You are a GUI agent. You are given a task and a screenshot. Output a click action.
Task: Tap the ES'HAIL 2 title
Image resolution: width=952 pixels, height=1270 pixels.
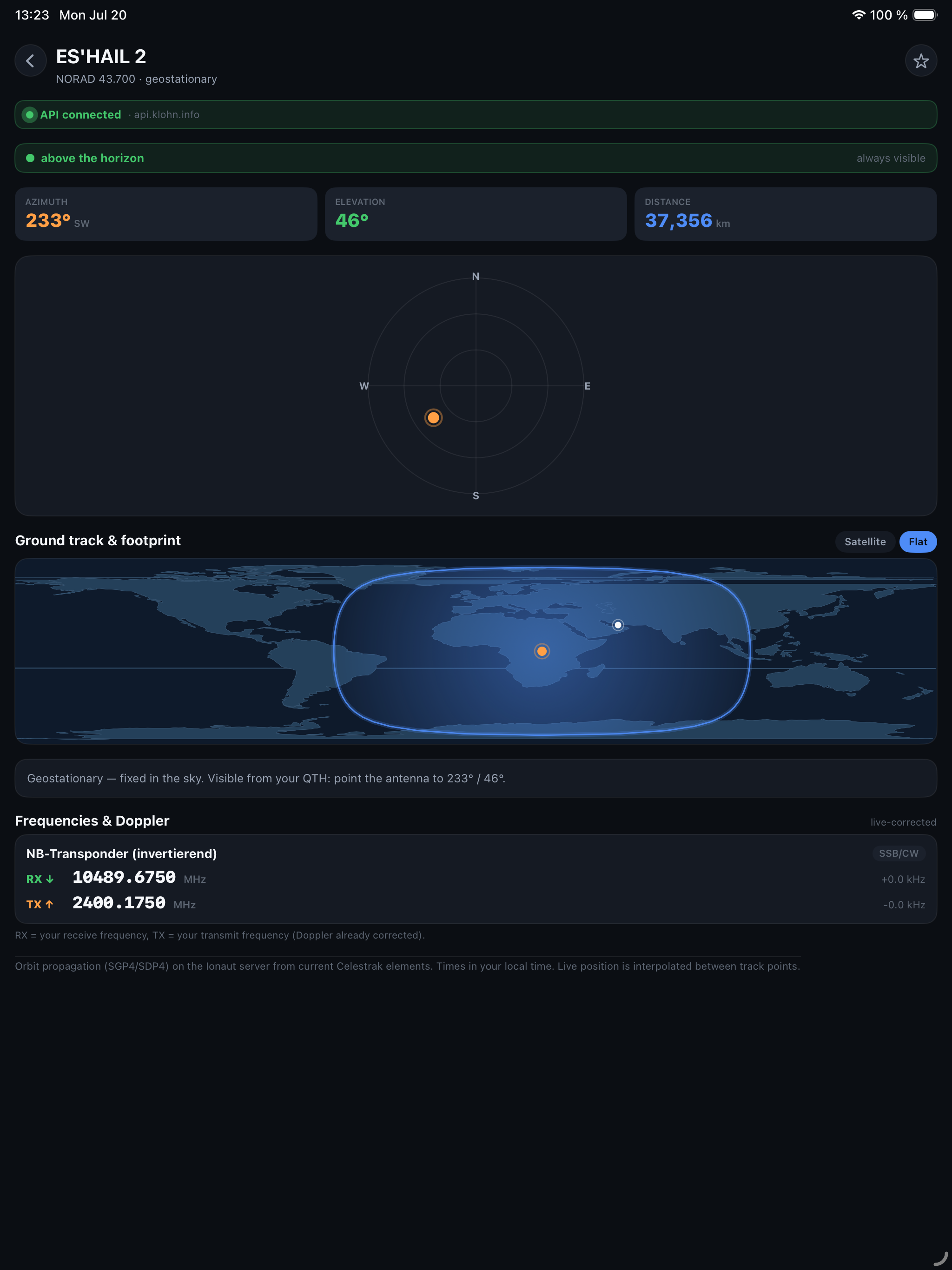100,56
